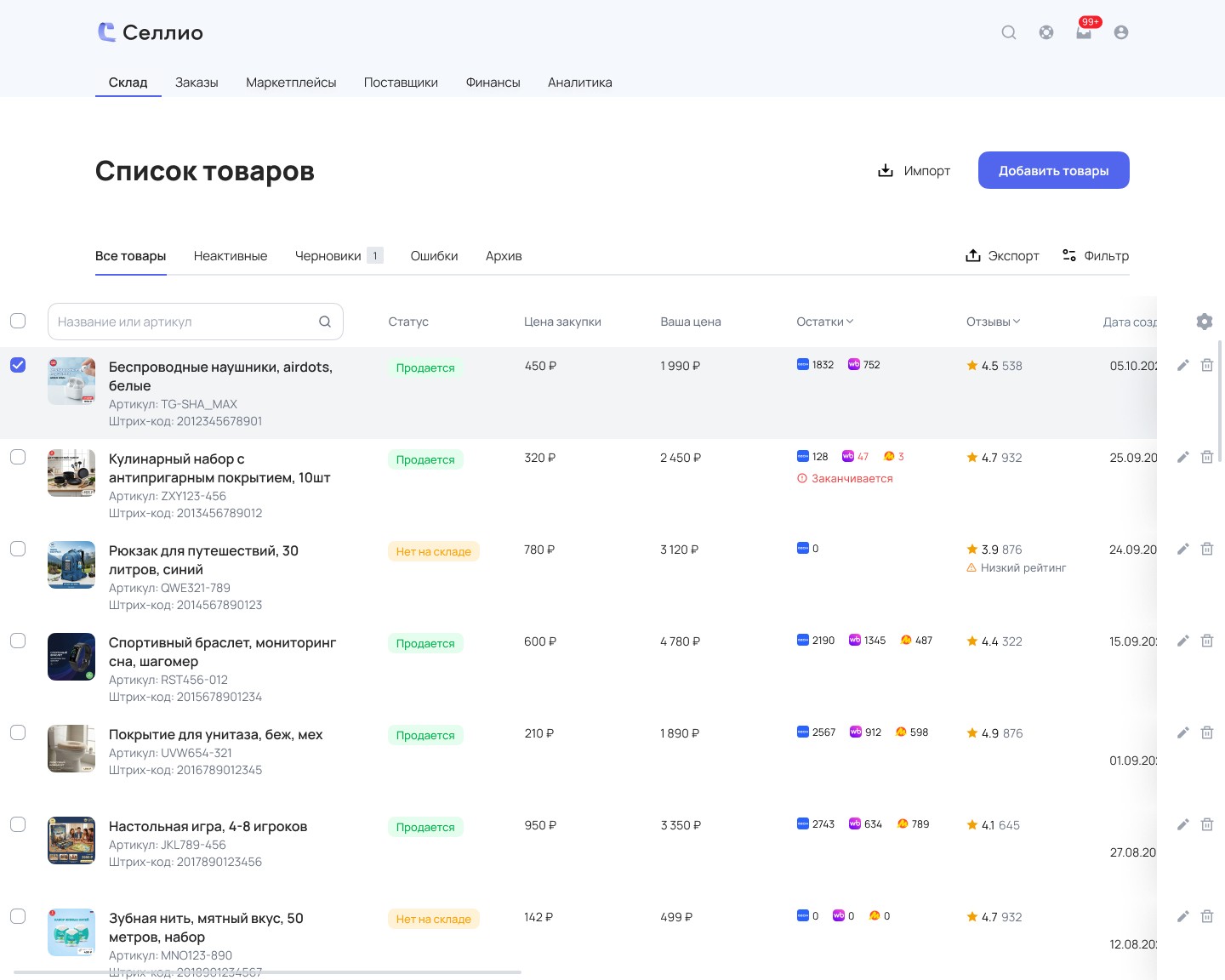
Task: Open the search icon in the header
Action: [x=1009, y=32]
